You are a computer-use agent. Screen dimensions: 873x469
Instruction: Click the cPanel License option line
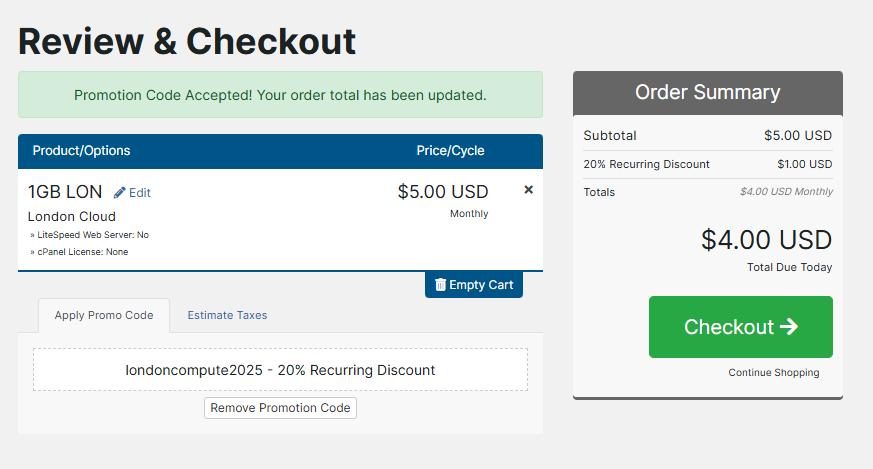(80, 252)
